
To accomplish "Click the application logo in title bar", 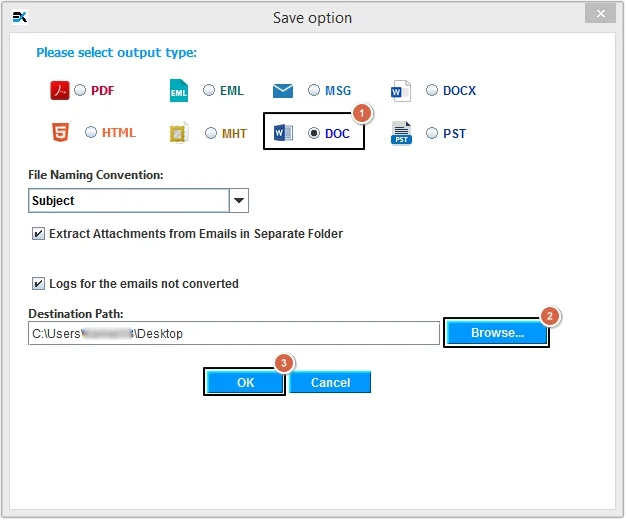I will coord(20,17).
